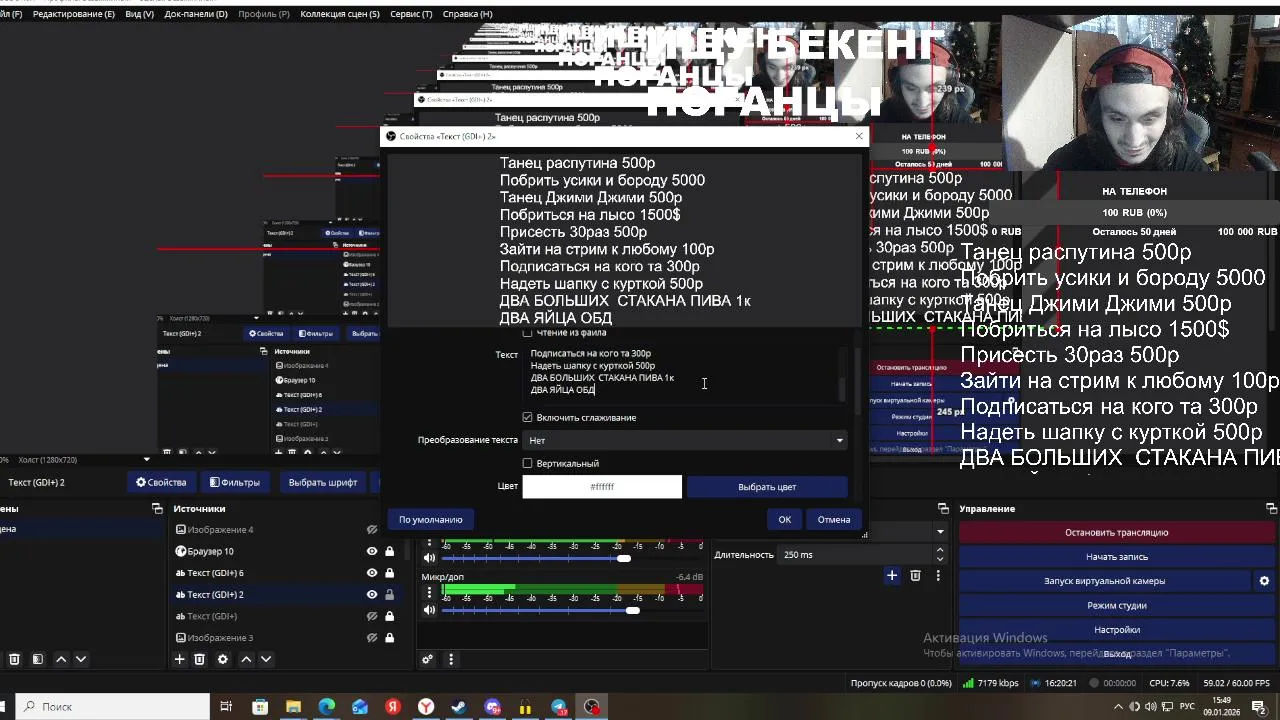Open Microsoft Edge from taskbar

tap(327, 707)
